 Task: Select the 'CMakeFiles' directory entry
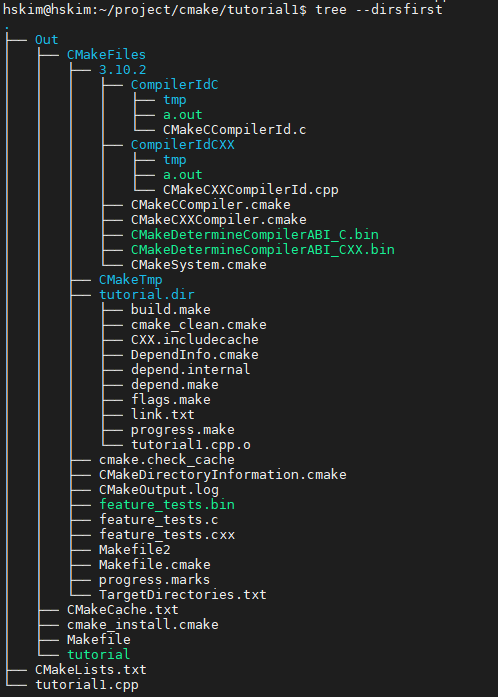tap(106, 55)
